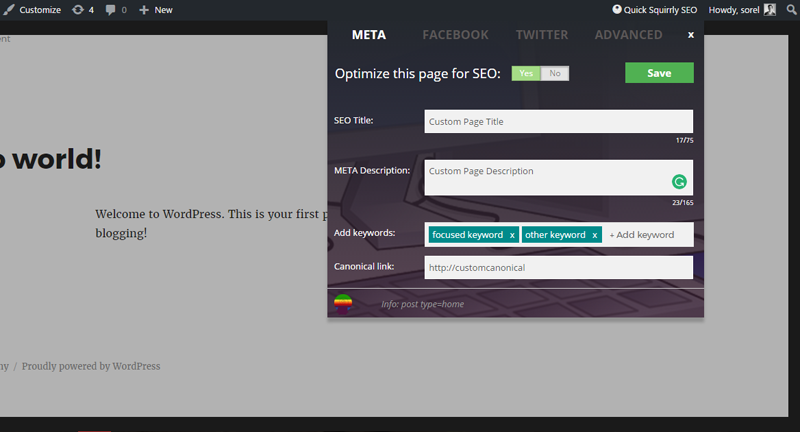Open the Quick Squirrly SEO menu
The image size is (800, 432).
coord(655,10)
